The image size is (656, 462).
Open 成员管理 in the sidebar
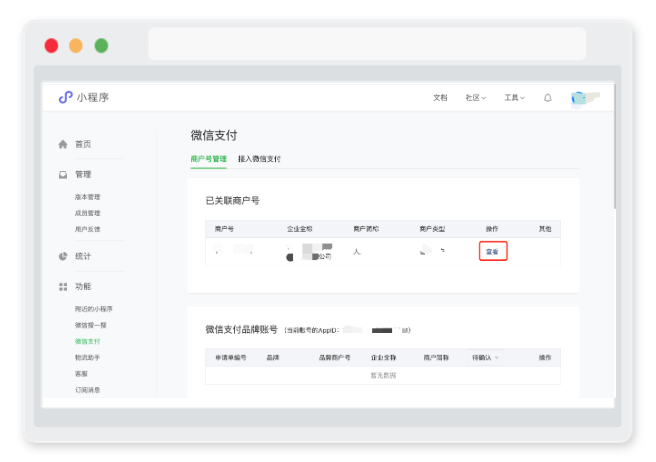coord(87,213)
